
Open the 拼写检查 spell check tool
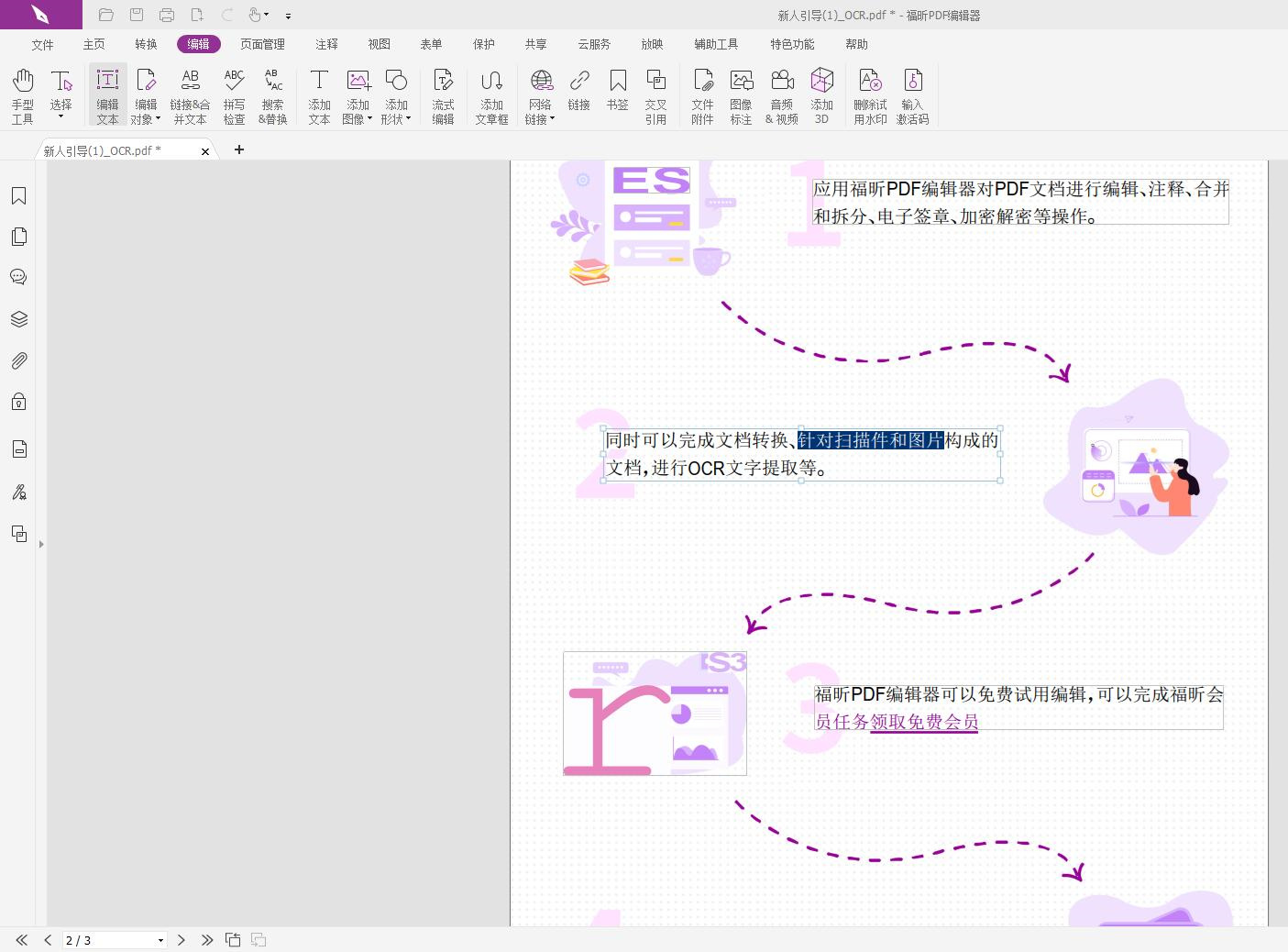click(x=235, y=94)
